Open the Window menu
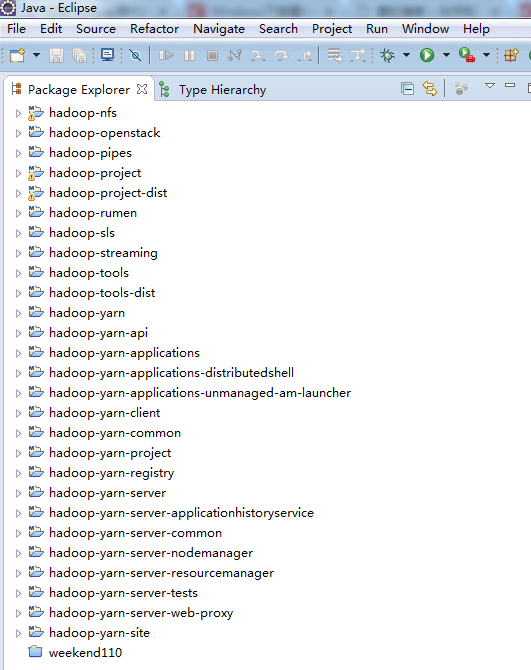 pos(425,29)
